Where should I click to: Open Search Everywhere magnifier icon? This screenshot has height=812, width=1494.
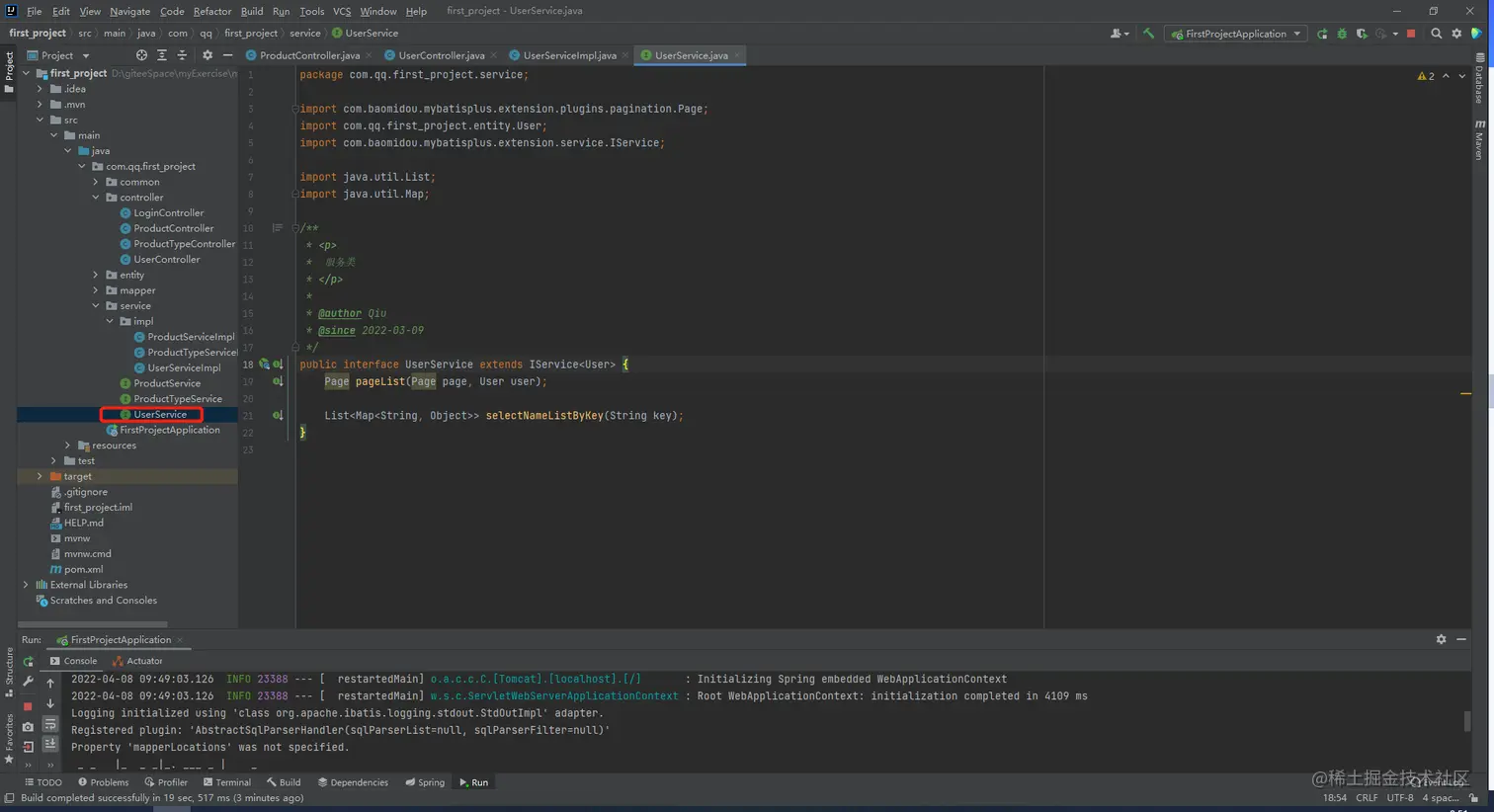[x=1437, y=34]
